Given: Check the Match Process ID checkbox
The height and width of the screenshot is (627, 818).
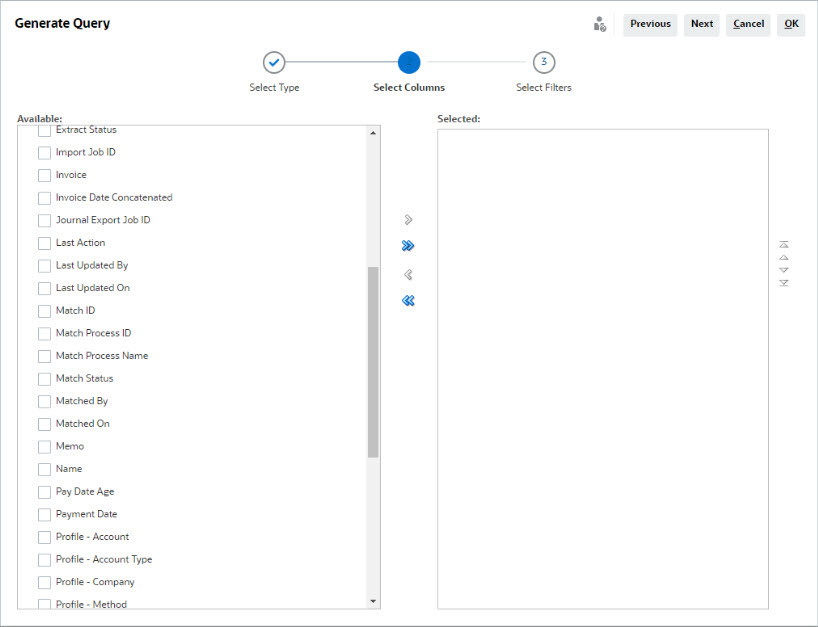Looking at the screenshot, I should [44, 334].
